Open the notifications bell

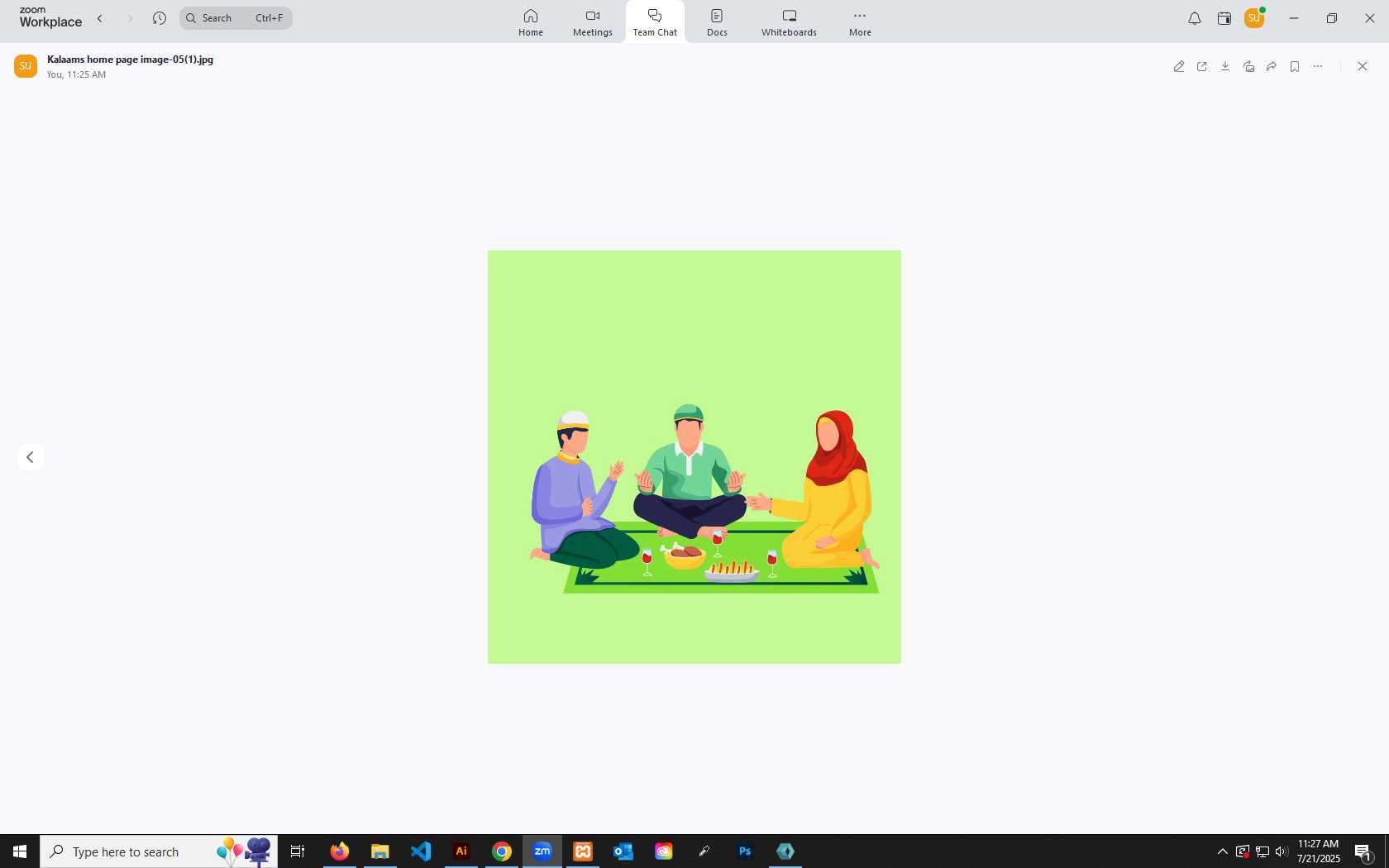tap(1195, 18)
